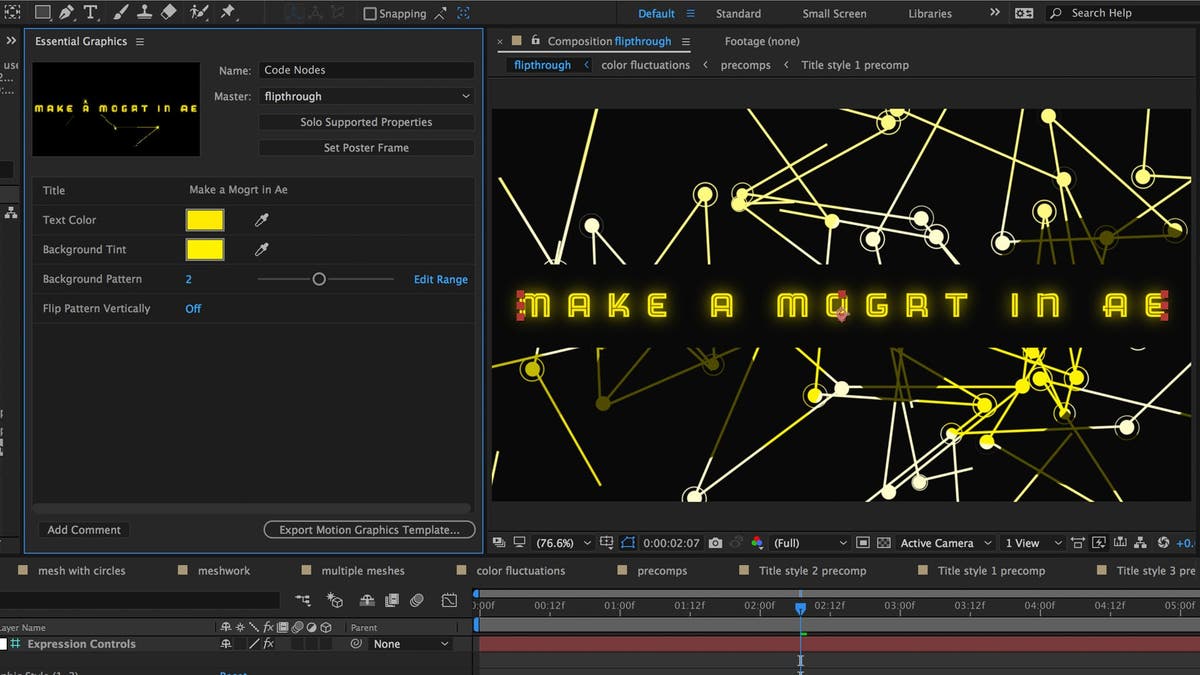Select the Type tool
Screen dimensions: 1200x675
click(x=91, y=13)
